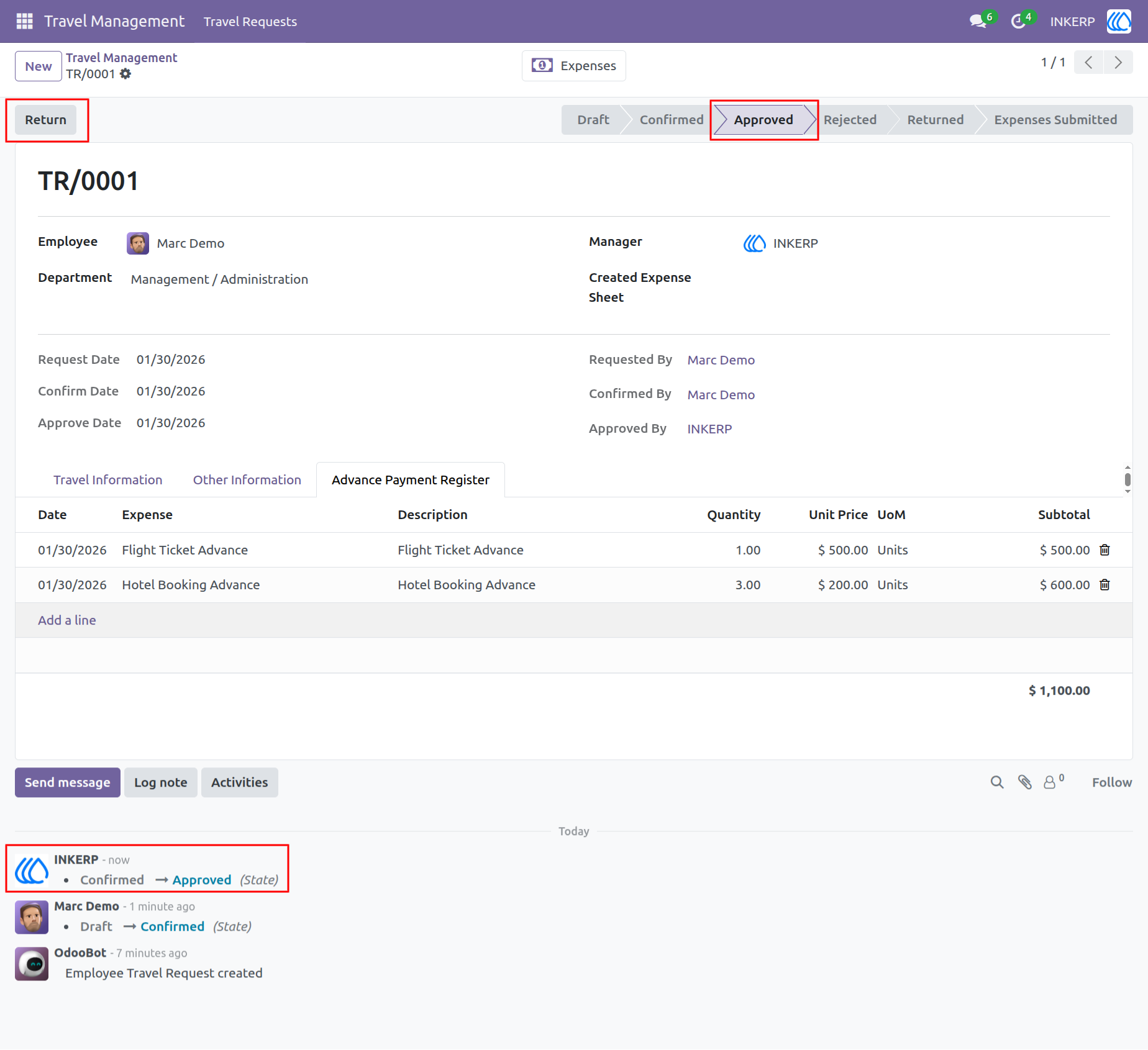Click Marc Demo employee avatar
The width and height of the screenshot is (1148, 1050).
click(138, 243)
